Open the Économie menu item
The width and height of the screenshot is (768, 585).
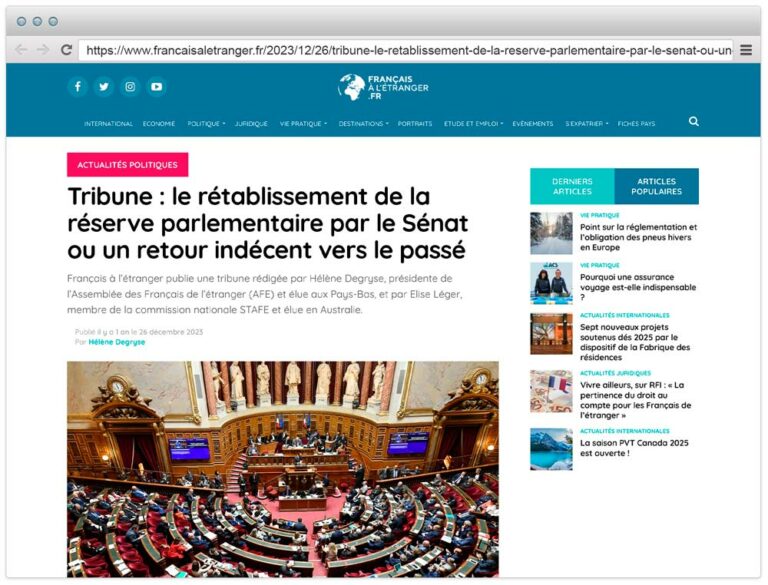click(x=159, y=123)
